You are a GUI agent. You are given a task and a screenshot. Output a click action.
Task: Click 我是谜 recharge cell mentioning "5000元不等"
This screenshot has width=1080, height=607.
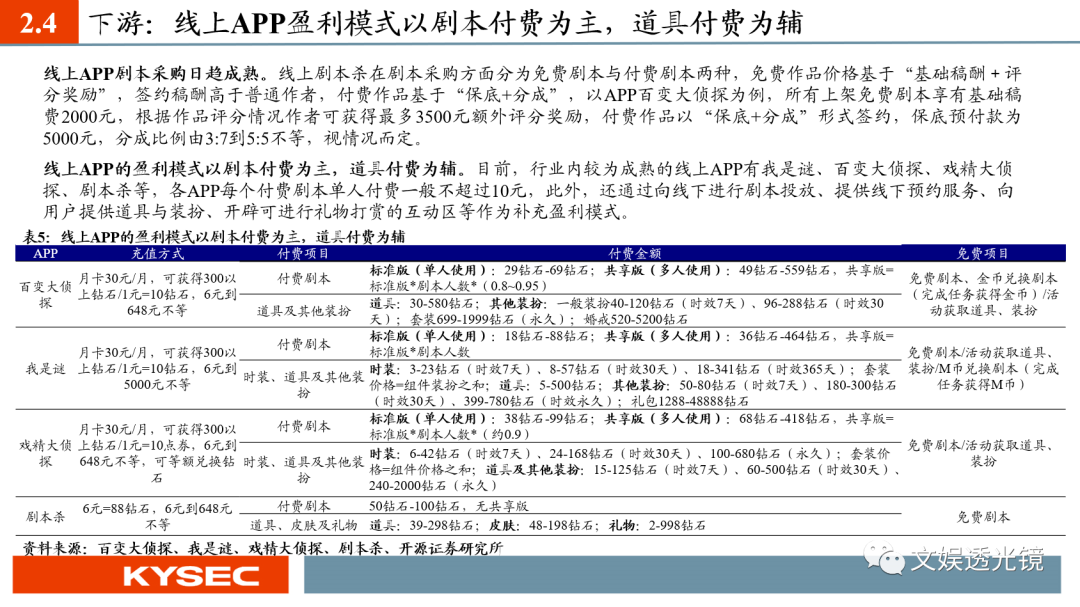tap(157, 369)
